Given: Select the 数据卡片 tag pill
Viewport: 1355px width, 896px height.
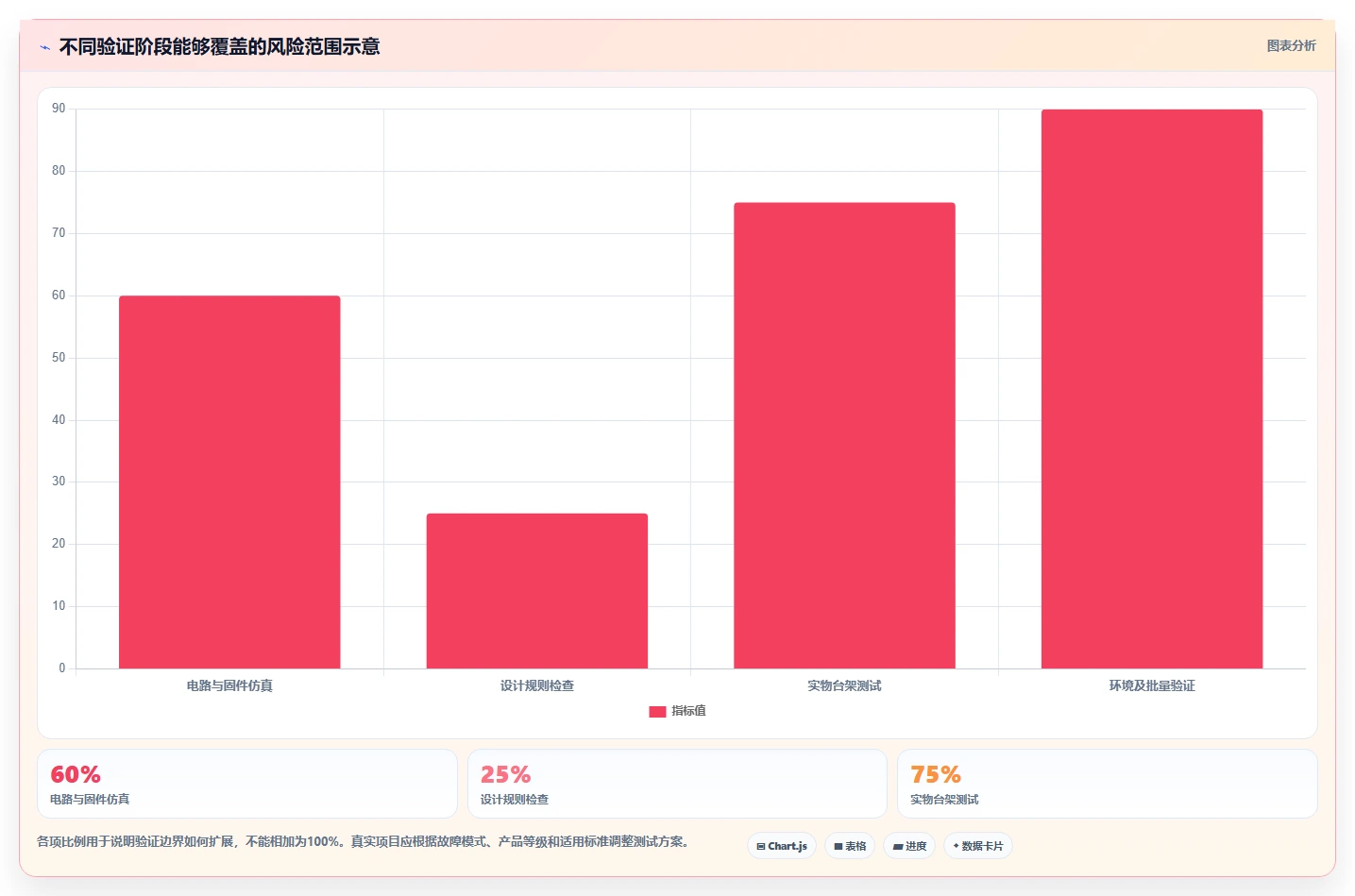Looking at the screenshot, I should 978,846.
